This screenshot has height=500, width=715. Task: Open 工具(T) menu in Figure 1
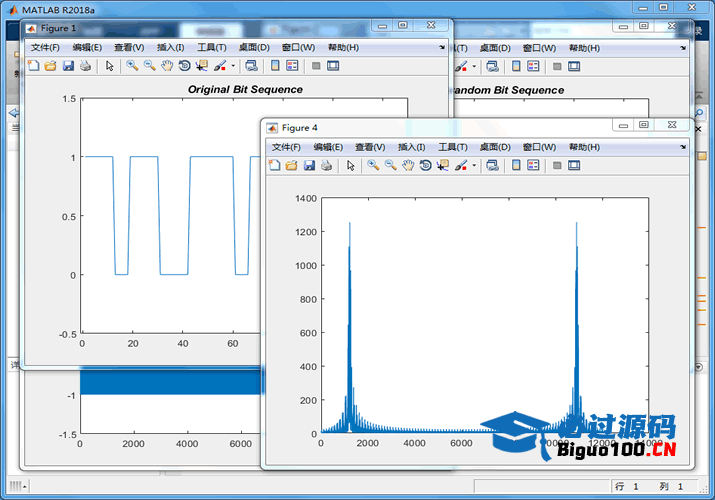point(212,47)
